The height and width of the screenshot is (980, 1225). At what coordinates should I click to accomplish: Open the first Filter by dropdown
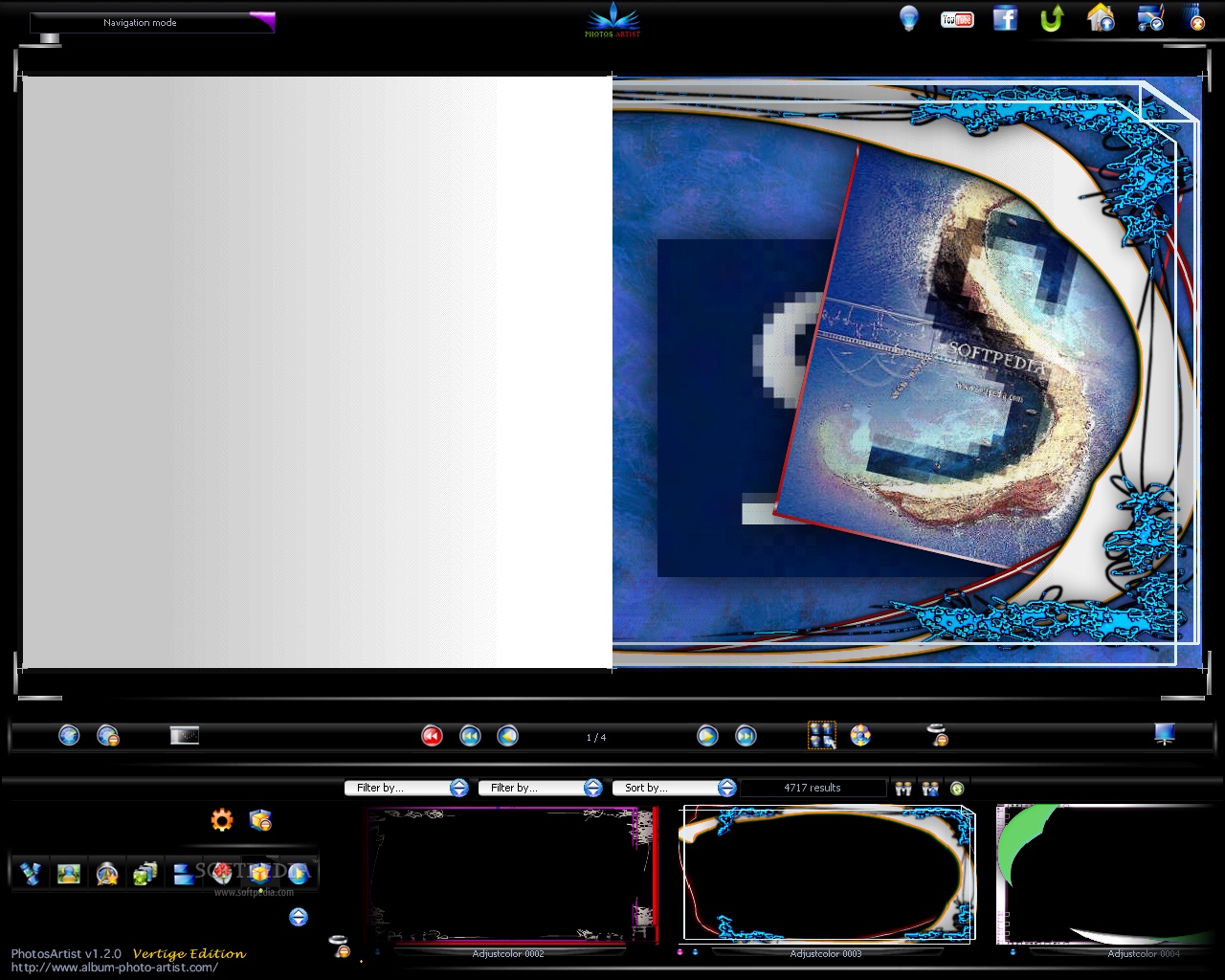click(406, 788)
